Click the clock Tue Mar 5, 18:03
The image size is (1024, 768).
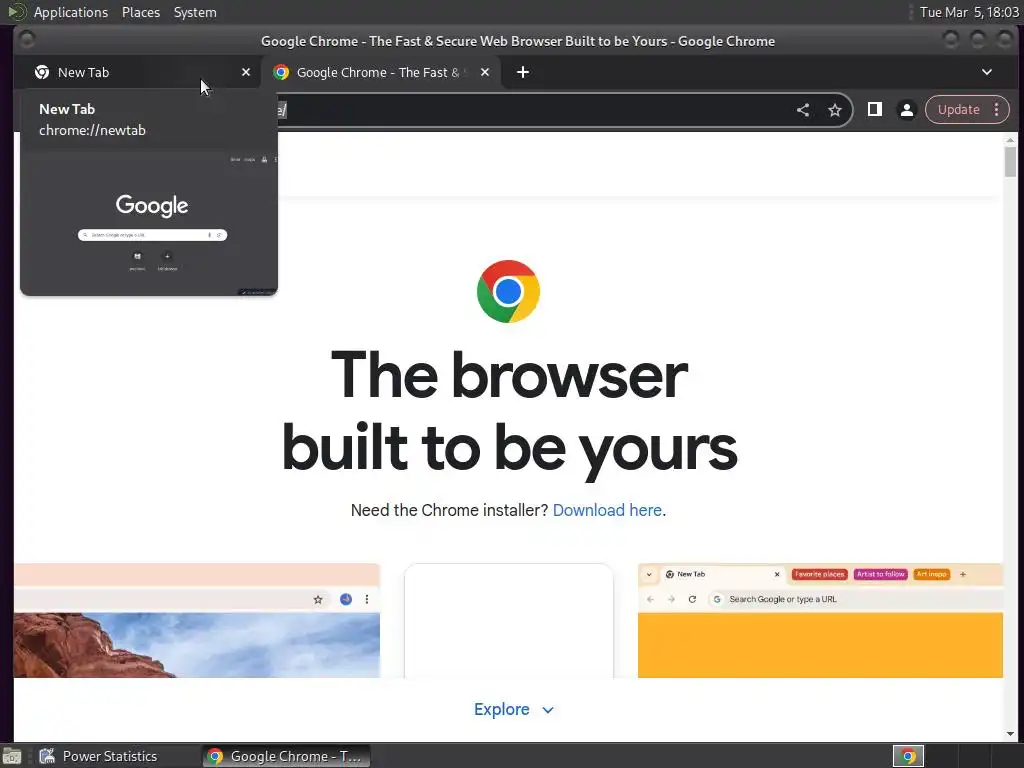(x=969, y=12)
